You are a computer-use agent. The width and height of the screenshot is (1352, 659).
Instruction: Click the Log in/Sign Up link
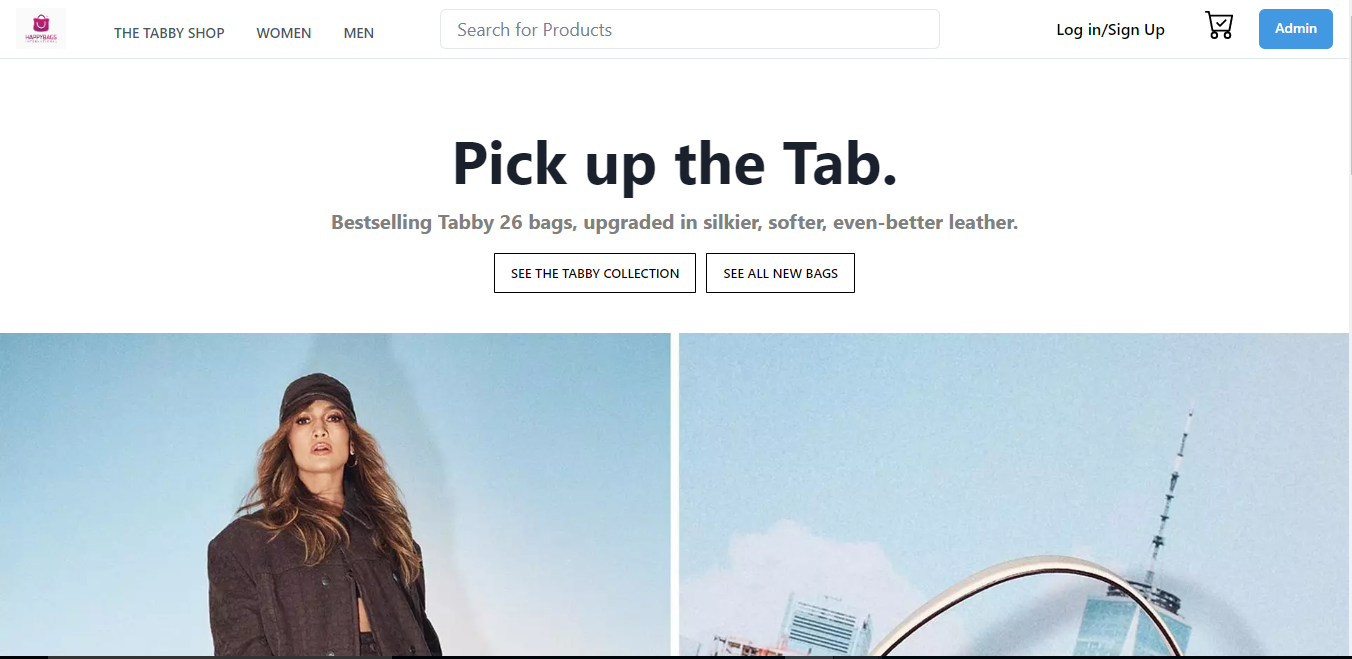pyautogui.click(x=1110, y=30)
